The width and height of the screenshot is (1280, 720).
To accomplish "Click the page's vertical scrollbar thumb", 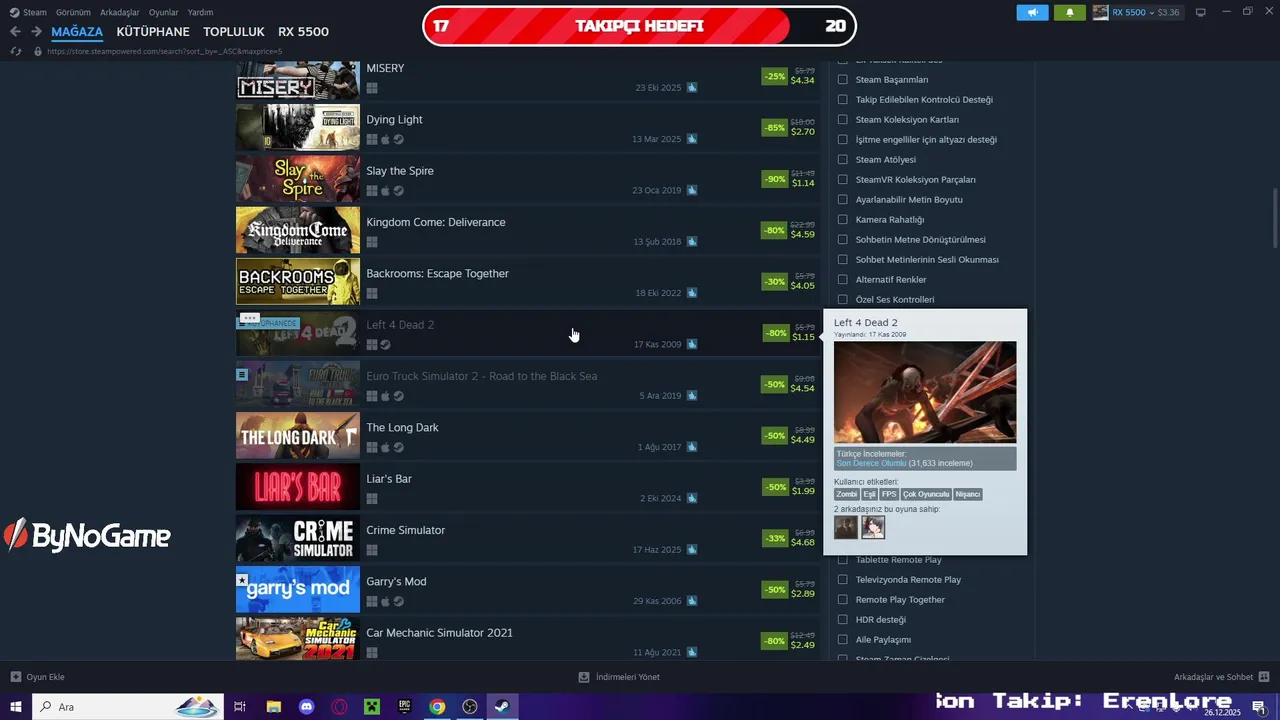I will coord(1275,218).
